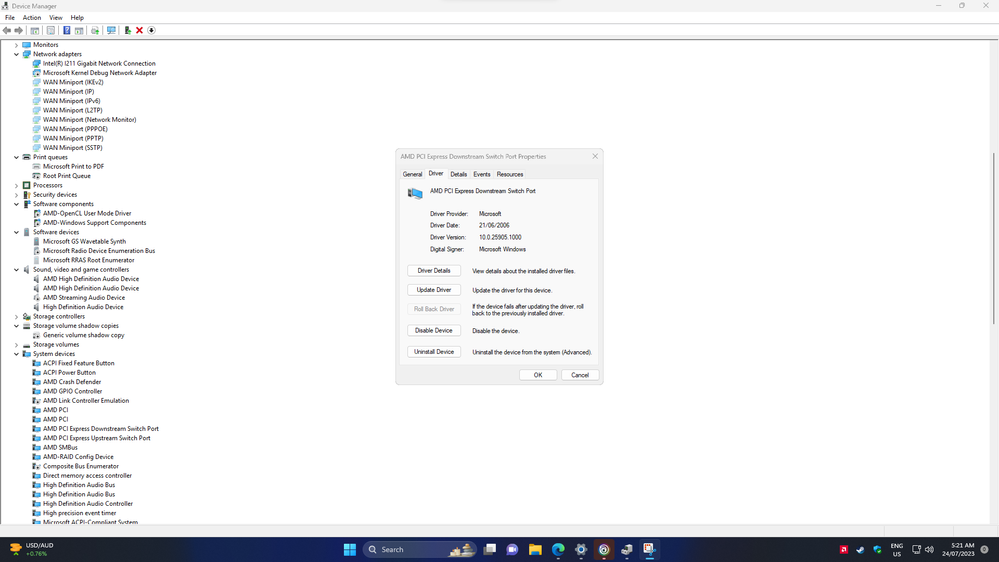Click the Driver Details button

click(434, 271)
